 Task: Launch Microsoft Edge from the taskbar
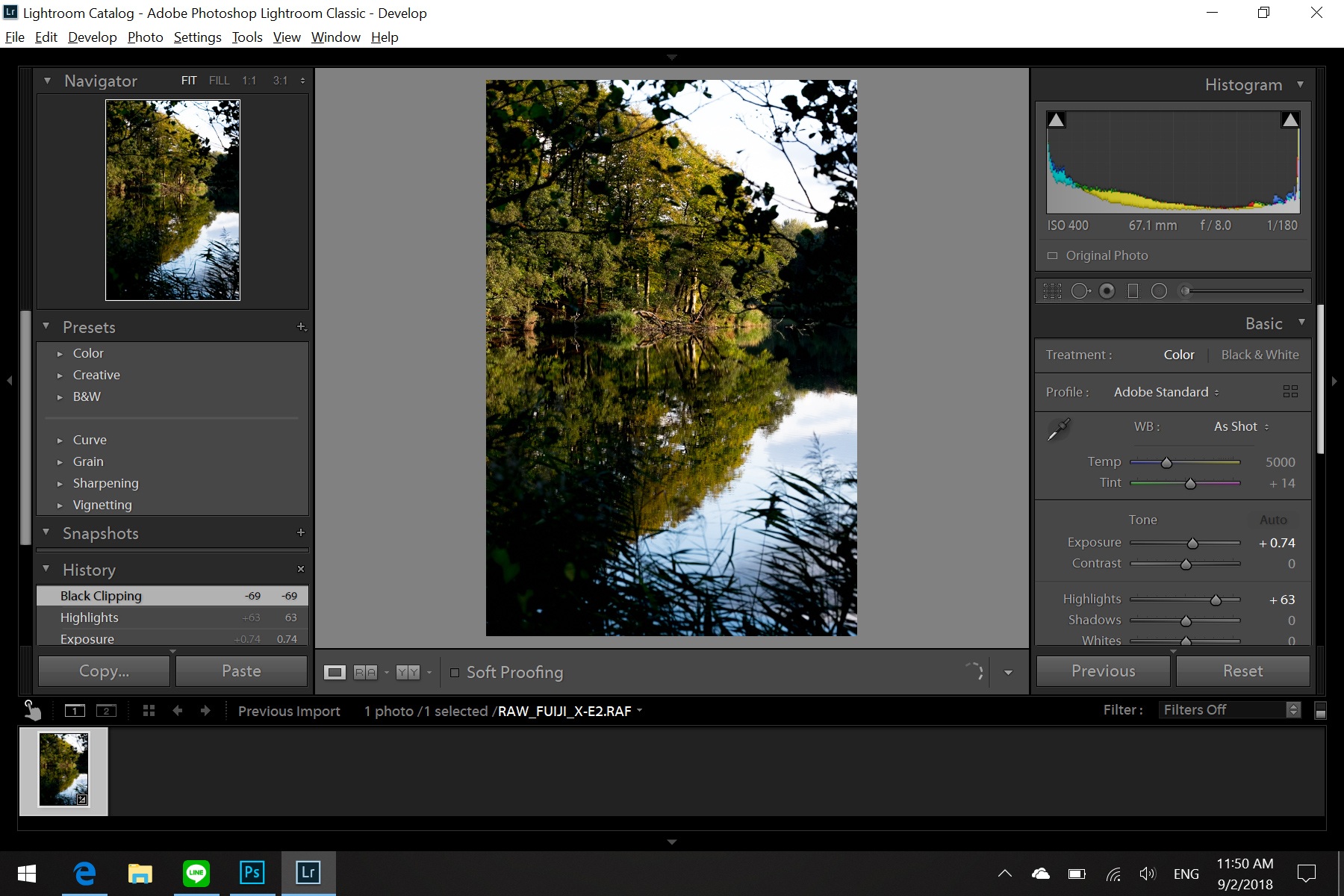(84, 872)
